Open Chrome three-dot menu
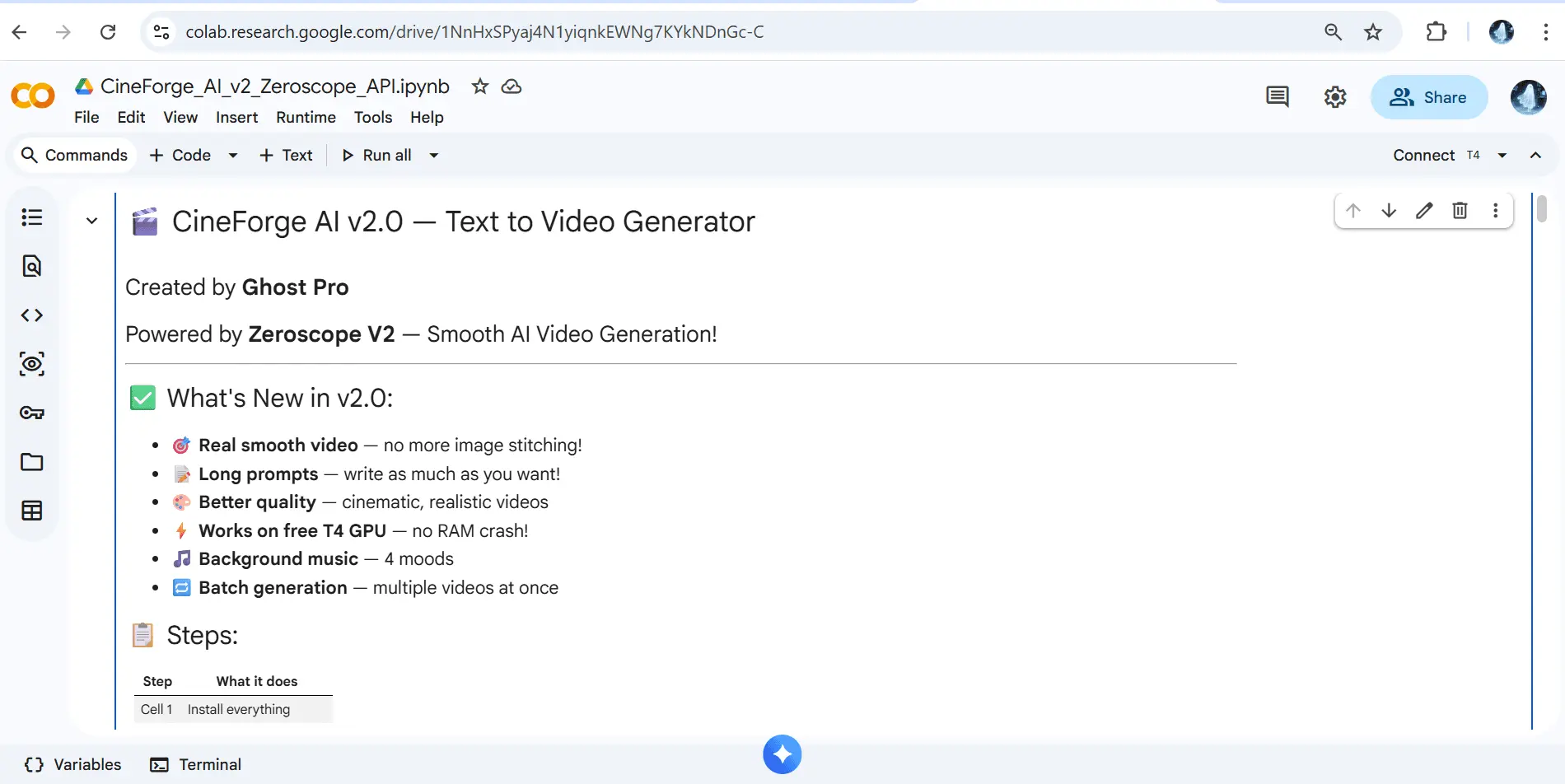1565x784 pixels. [1545, 32]
